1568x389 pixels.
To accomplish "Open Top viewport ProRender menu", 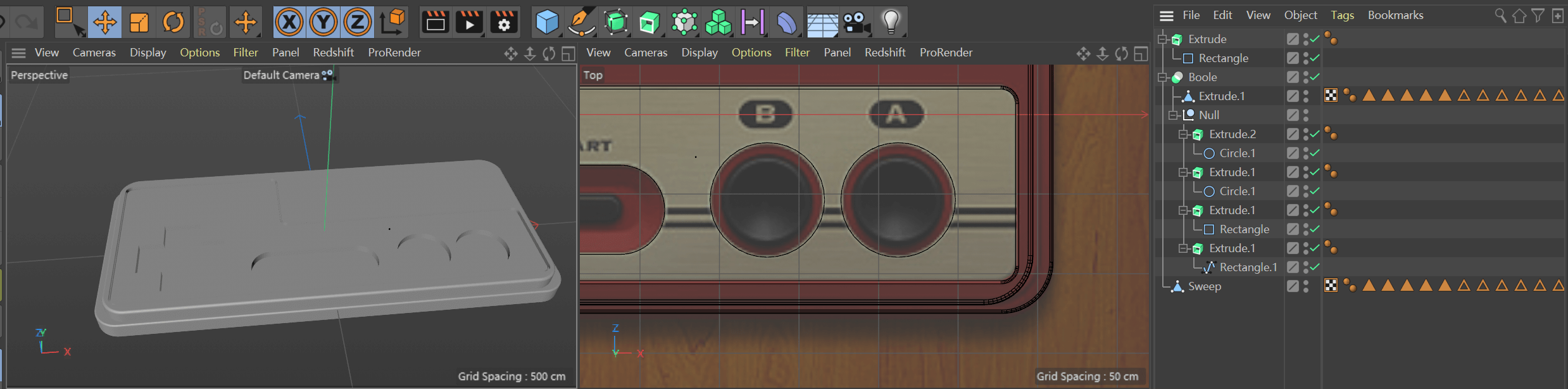I will pos(946,53).
